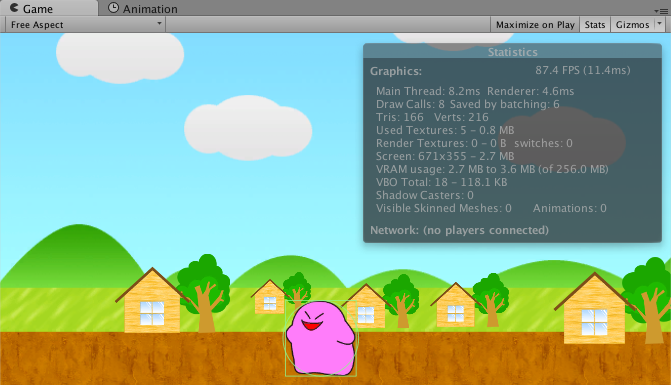The height and width of the screenshot is (385, 671).
Task: Open the Free Aspect dropdown
Action: [x=86, y=25]
